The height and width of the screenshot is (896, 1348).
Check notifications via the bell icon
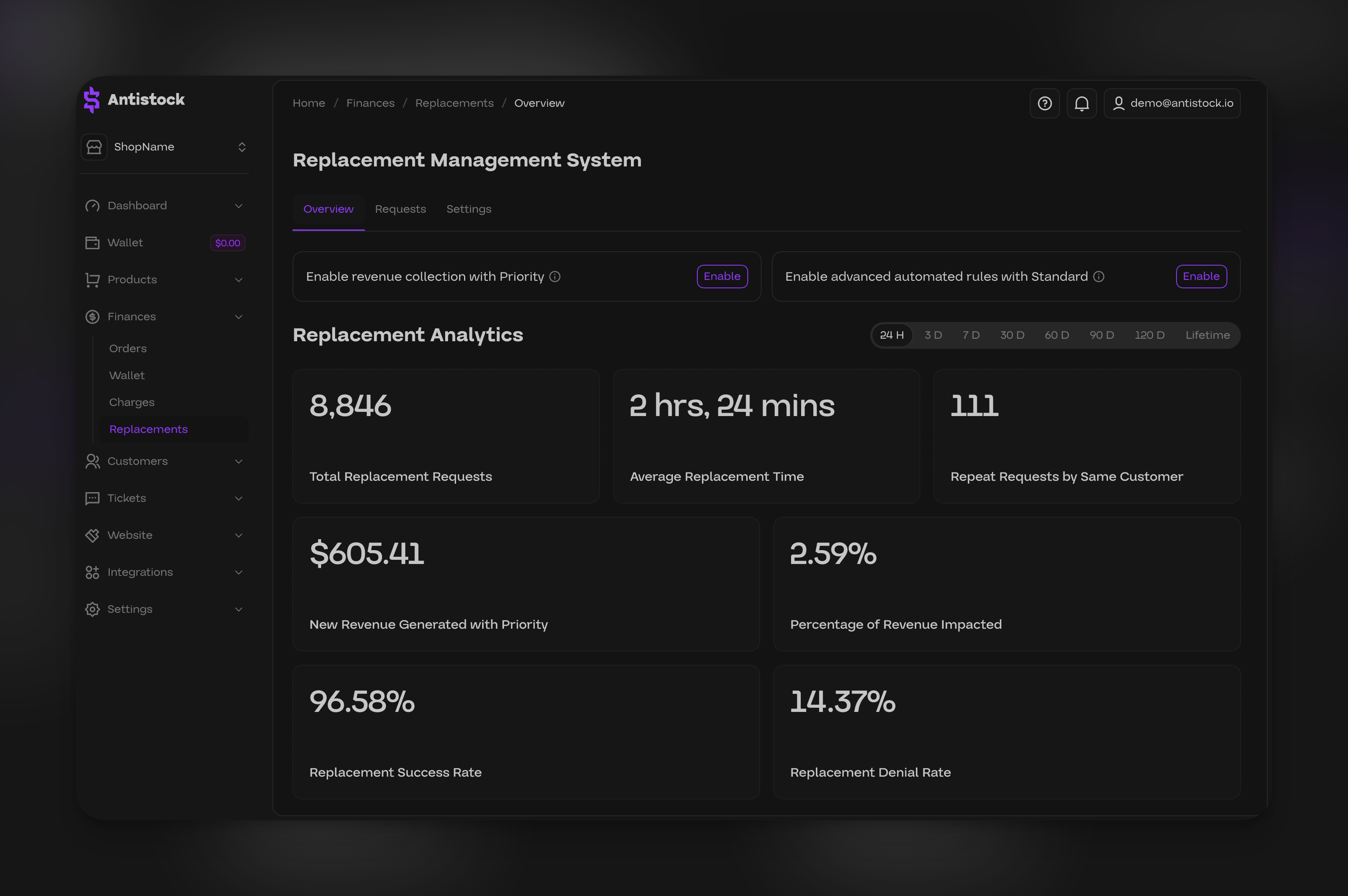(1082, 103)
